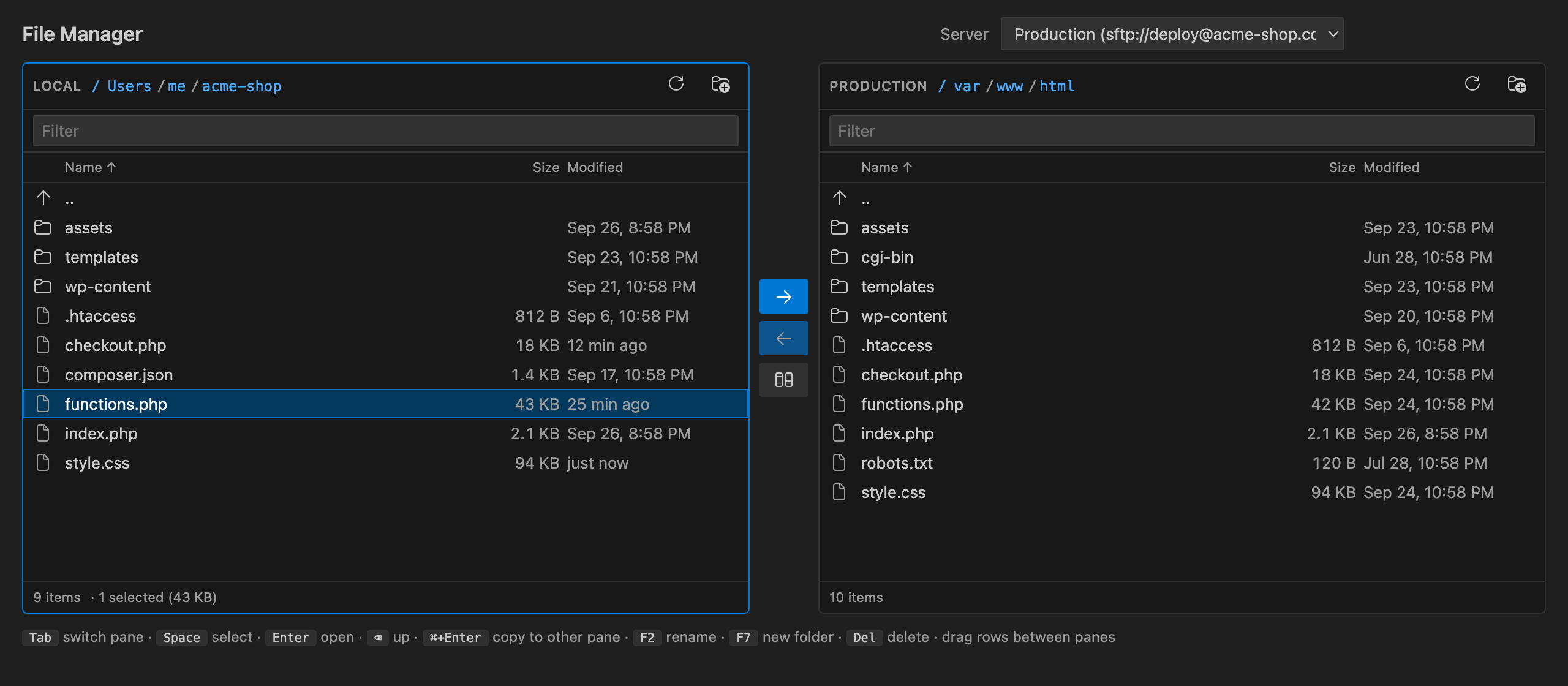Click folder icon of local assets
Screen dimensions: 1568x686
pos(43,228)
